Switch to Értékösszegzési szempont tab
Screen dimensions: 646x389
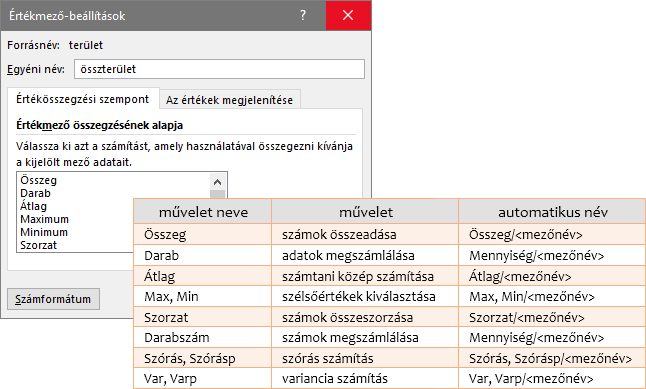(83, 99)
